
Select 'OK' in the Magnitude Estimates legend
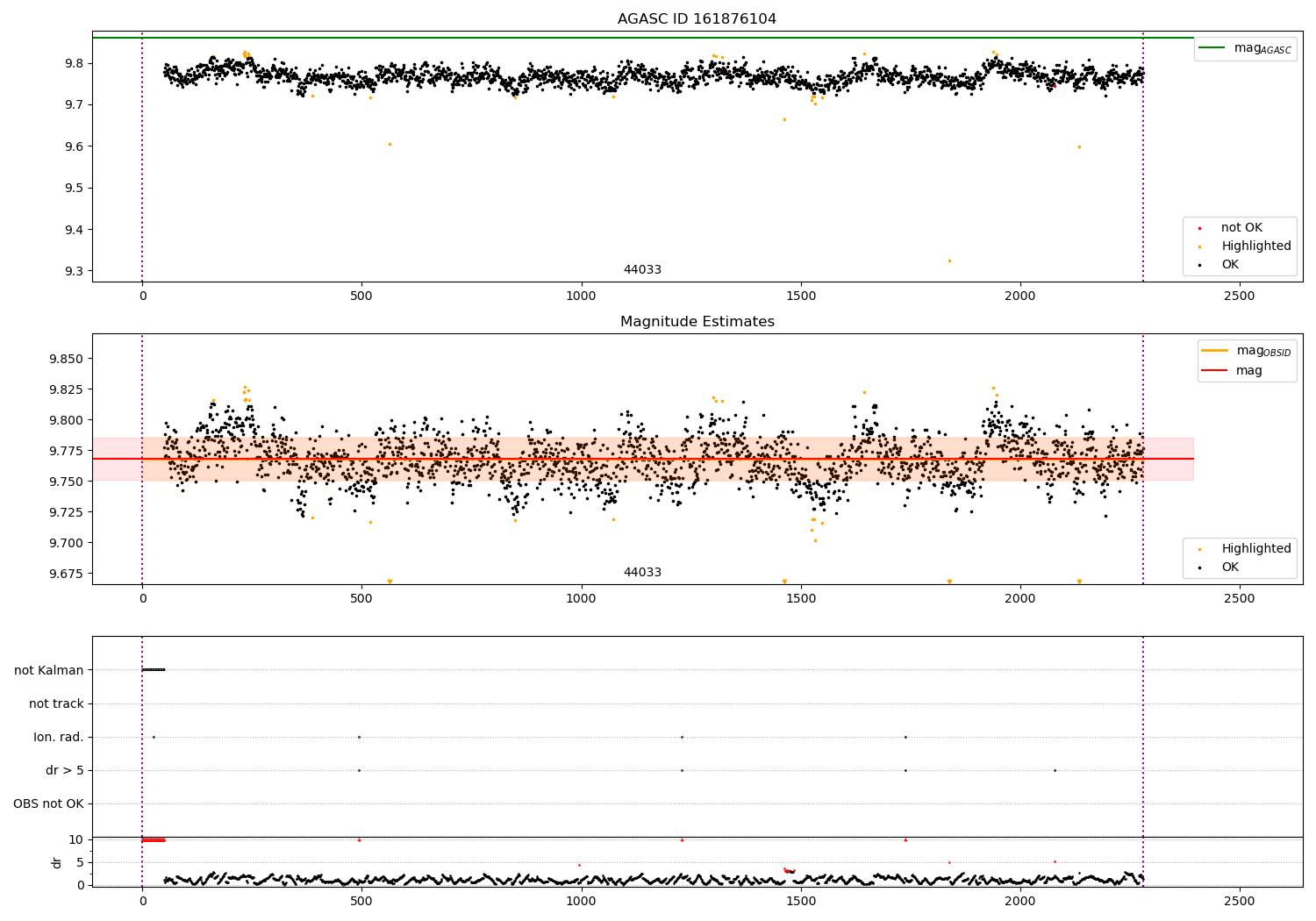pyautogui.click(x=1230, y=568)
